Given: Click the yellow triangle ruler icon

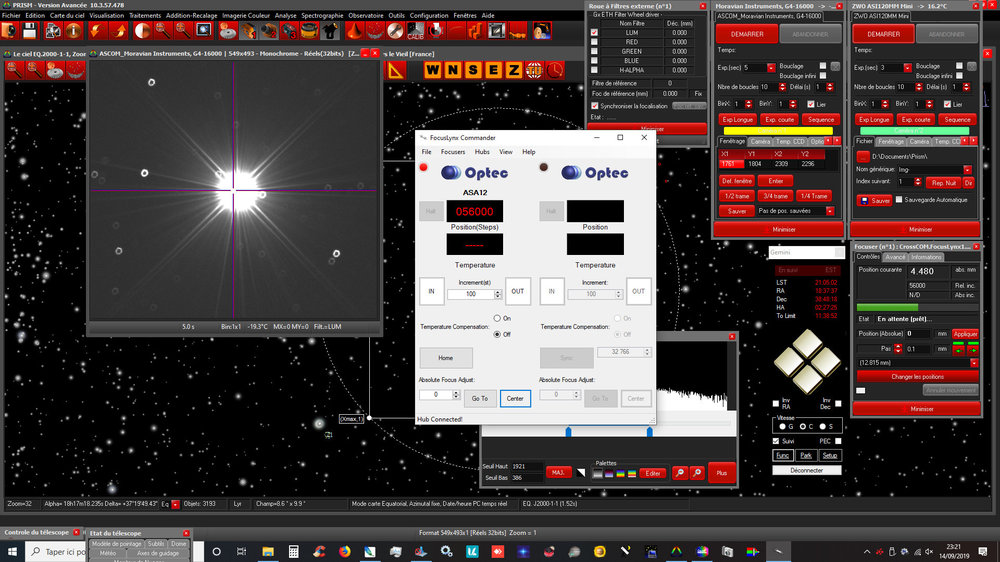Looking at the screenshot, I should [x=395, y=70].
